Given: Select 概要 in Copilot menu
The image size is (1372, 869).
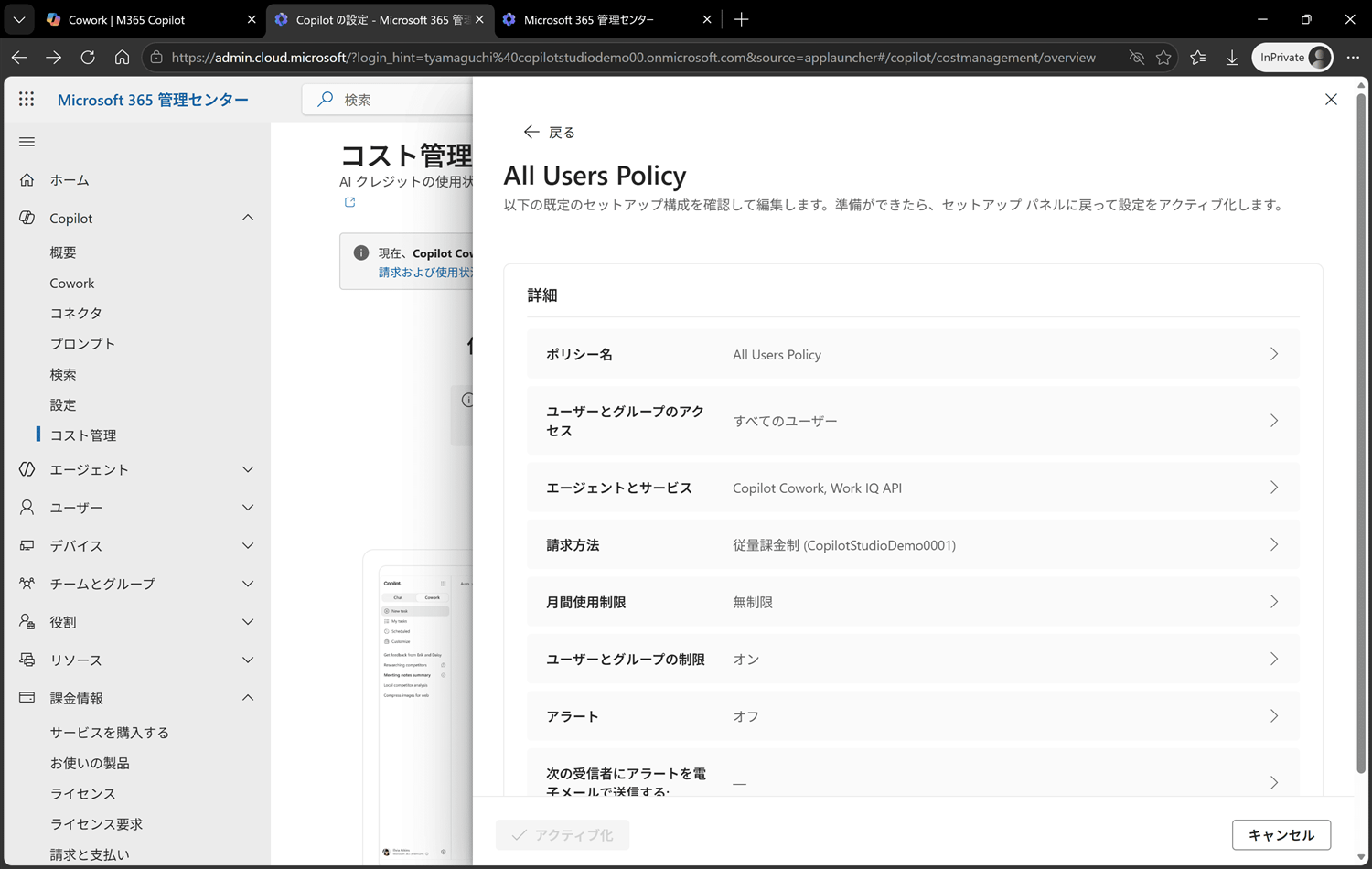Looking at the screenshot, I should click(x=63, y=252).
